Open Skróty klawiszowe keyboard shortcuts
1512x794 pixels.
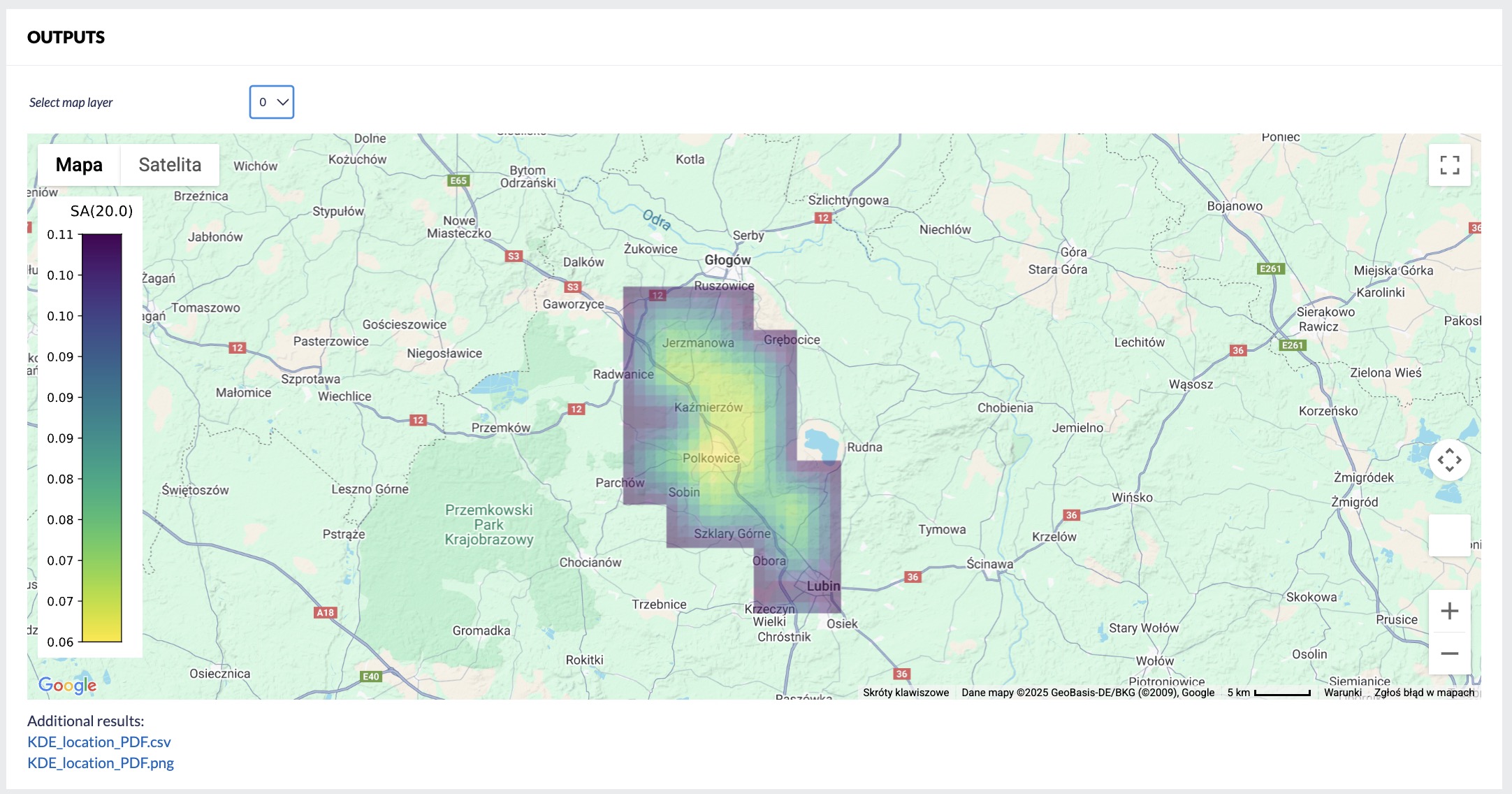click(906, 693)
